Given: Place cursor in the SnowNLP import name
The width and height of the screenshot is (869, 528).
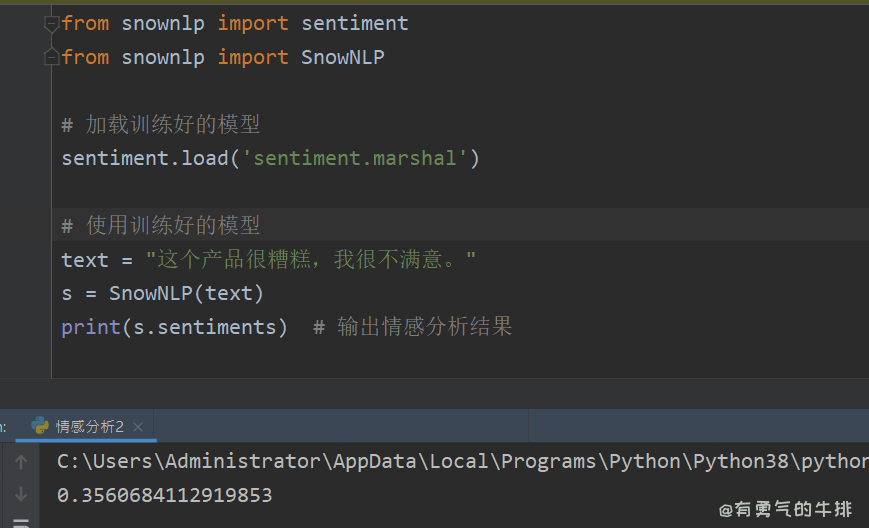Looking at the screenshot, I should click(x=342, y=57).
